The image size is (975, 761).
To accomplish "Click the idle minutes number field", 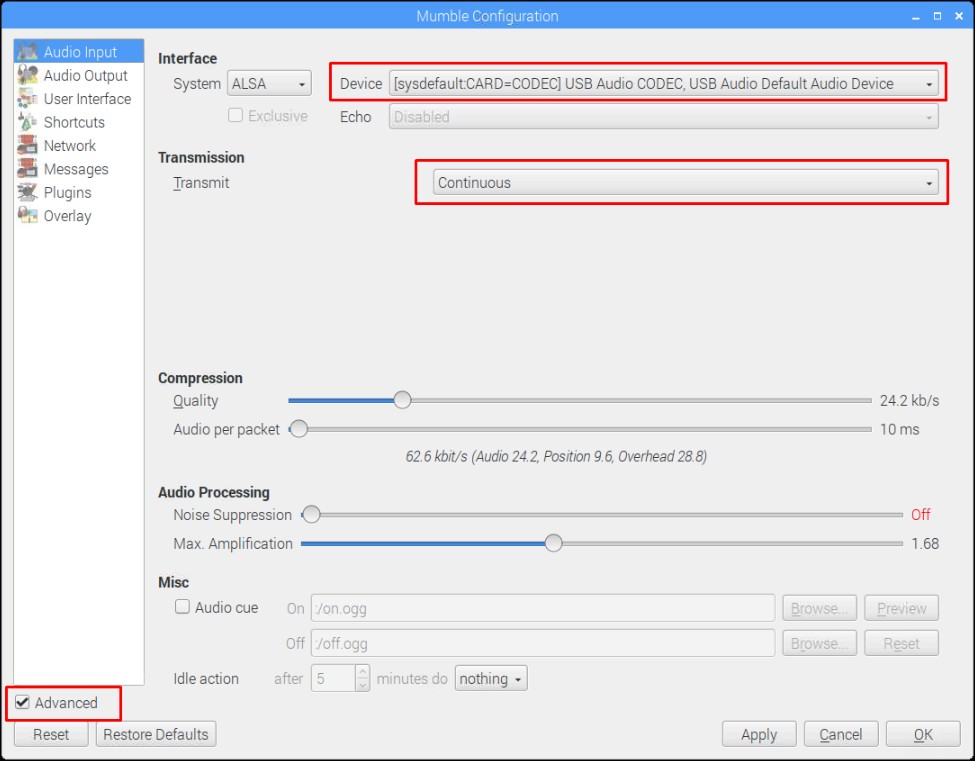I will click(333, 678).
